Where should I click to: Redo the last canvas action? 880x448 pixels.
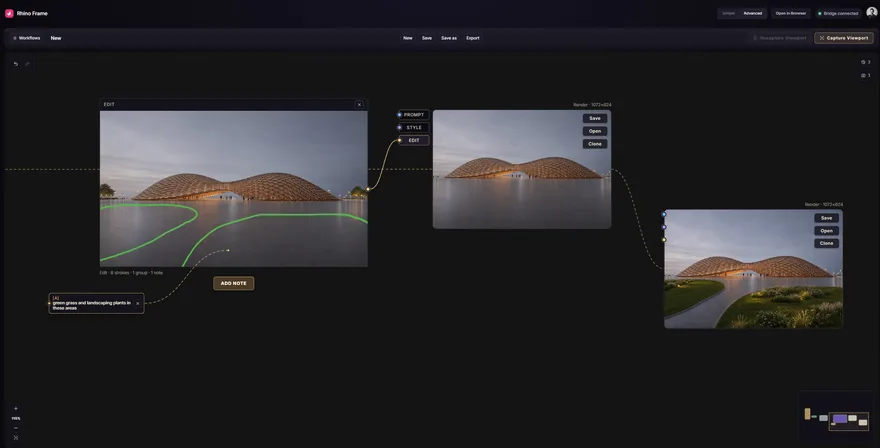coord(27,64)
